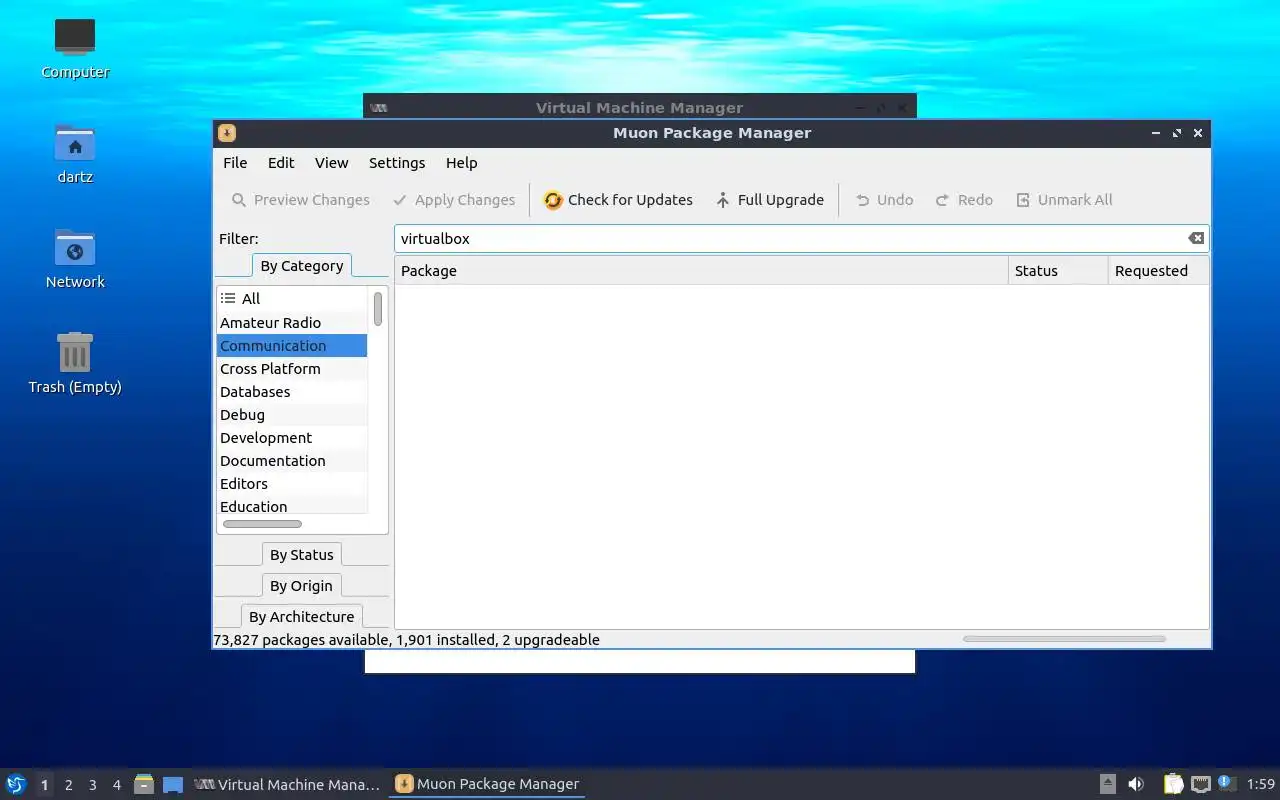Select the Debug category
Viewport: 1280px width, 800px height.
point(292,415)
